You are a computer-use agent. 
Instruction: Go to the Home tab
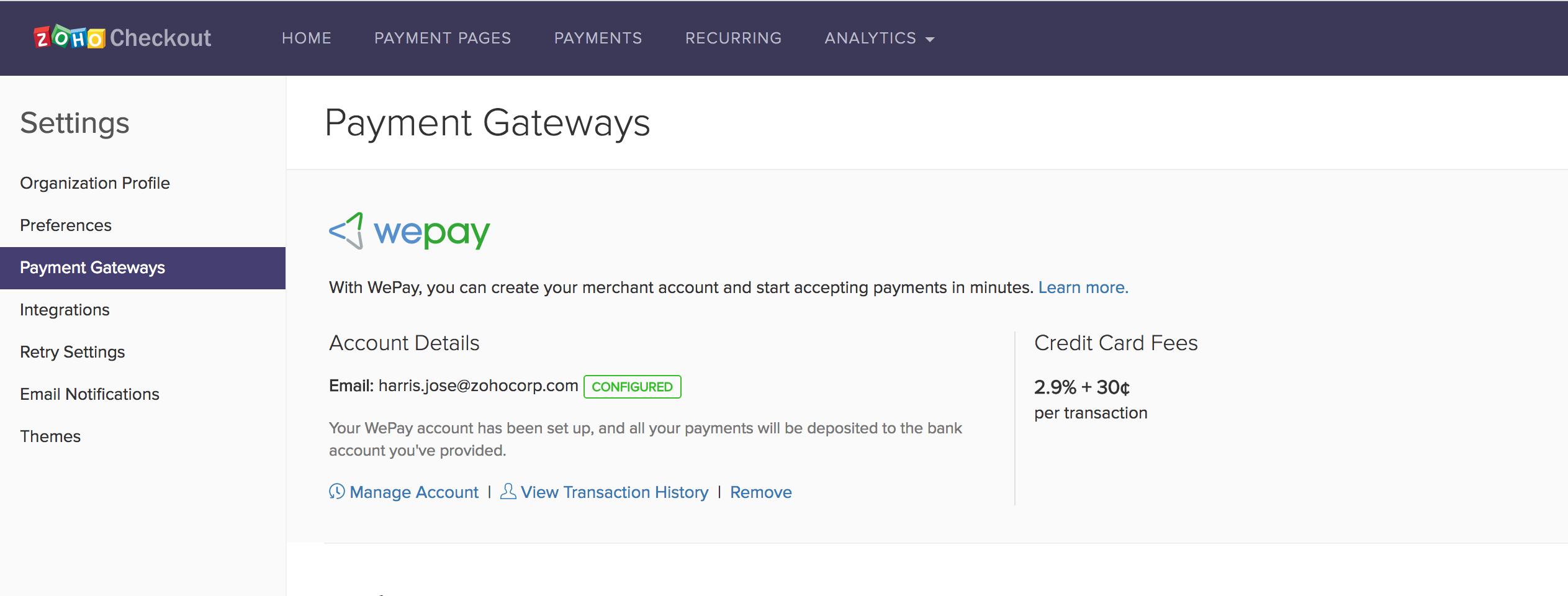pos(307,38)
